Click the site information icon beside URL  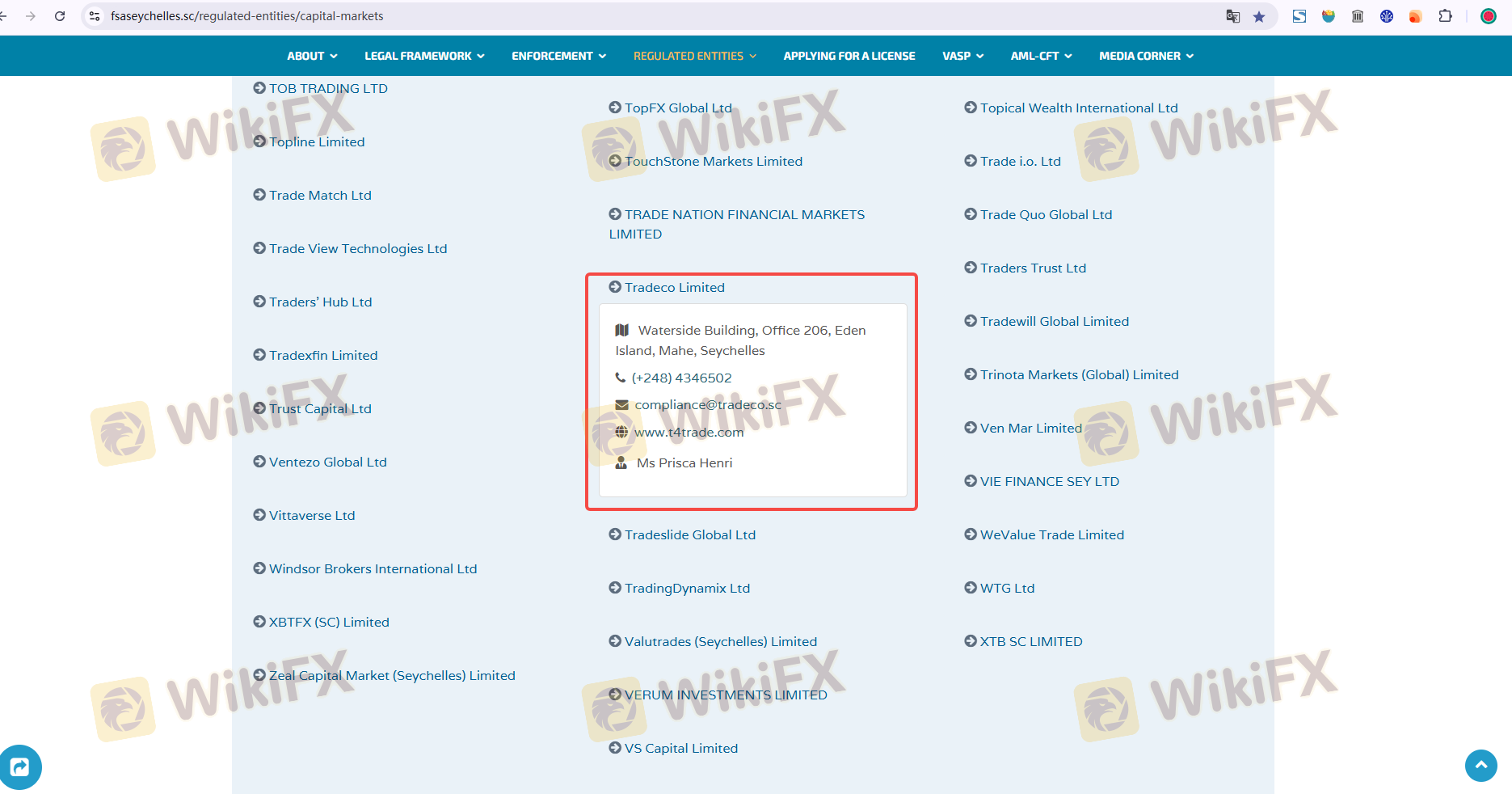pos(95,16)
